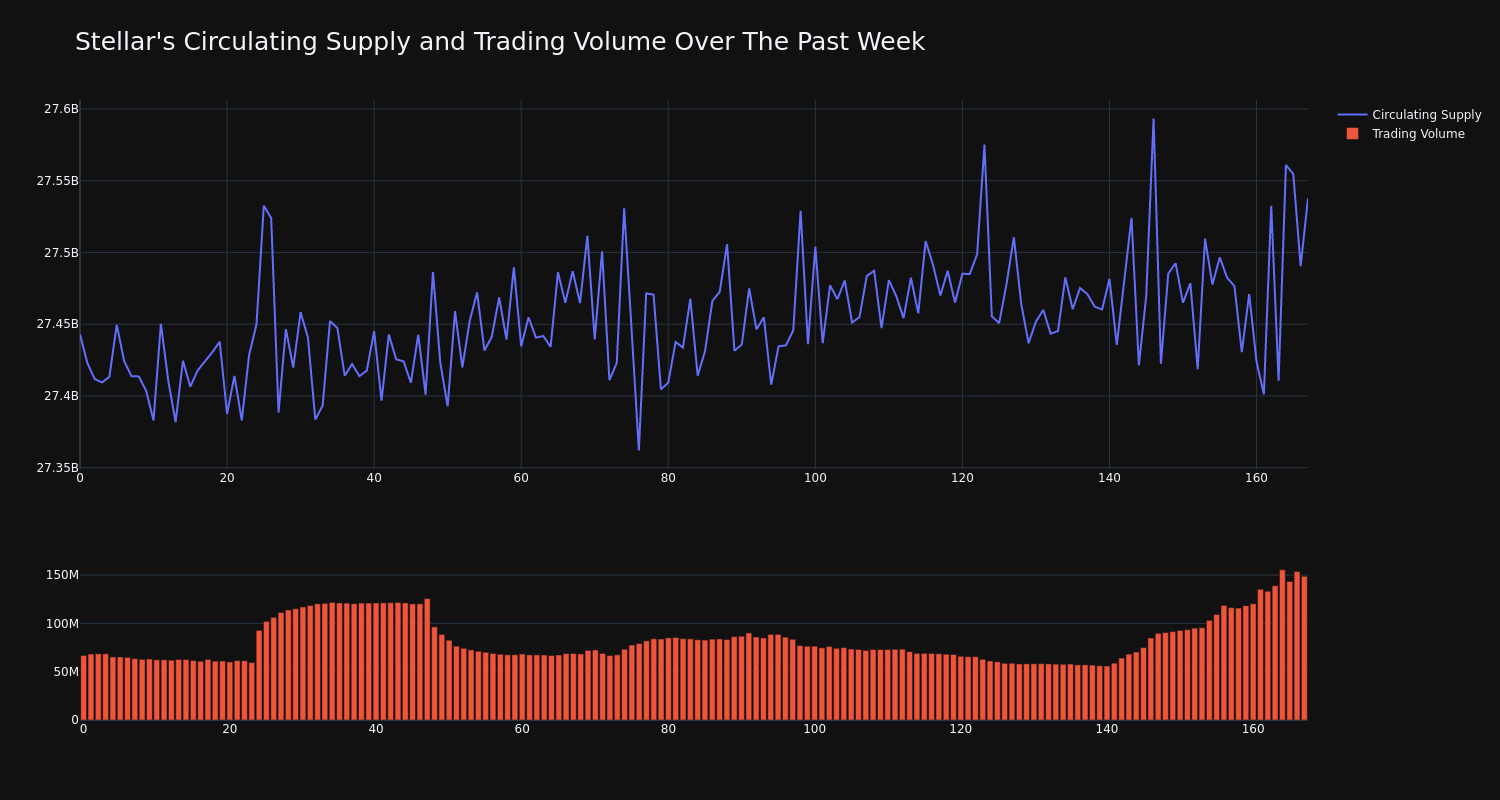Click the supply peak near x=123

984,146
